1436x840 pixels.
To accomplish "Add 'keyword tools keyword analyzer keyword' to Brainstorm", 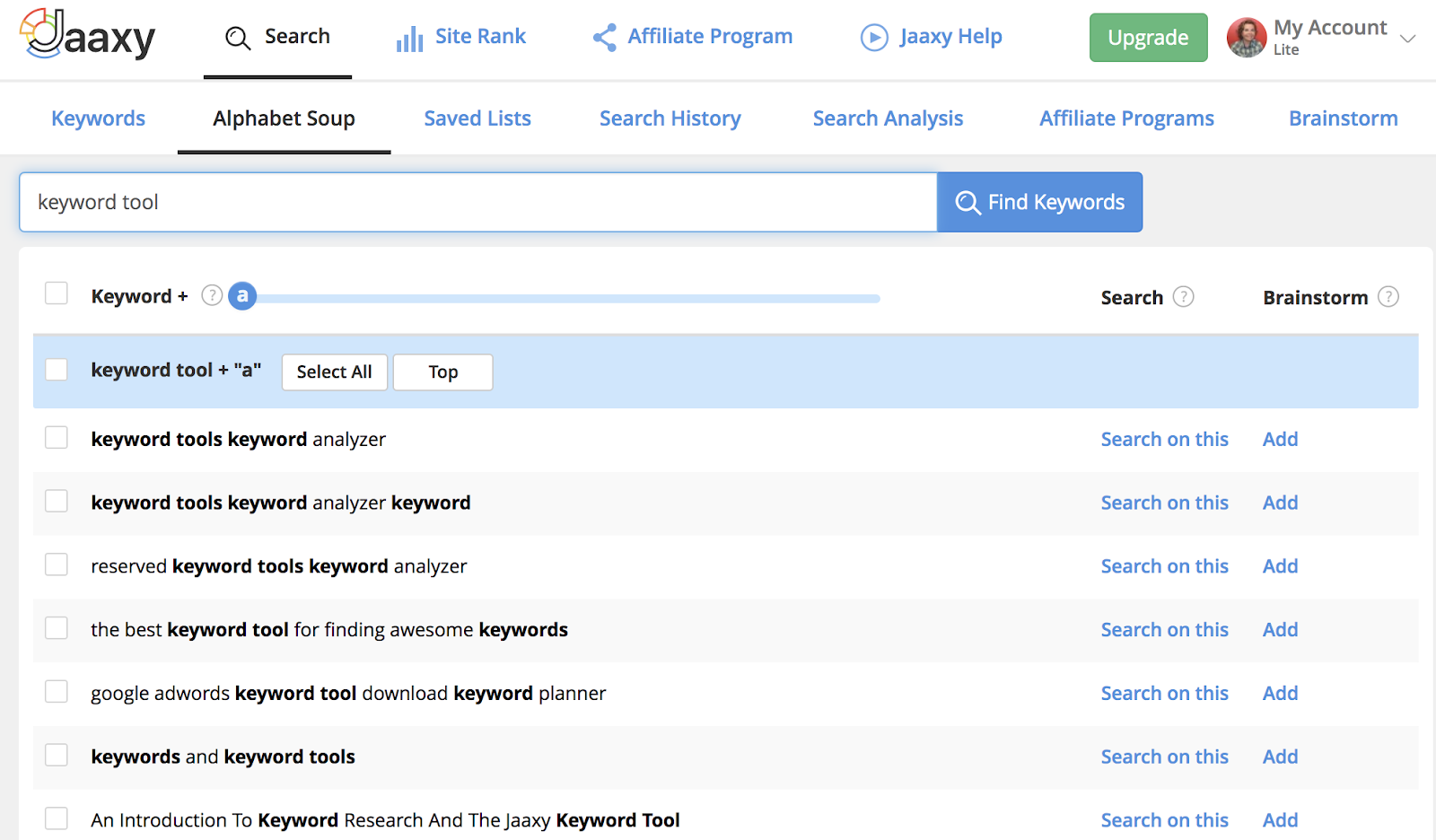I will tap(1280, 503).
